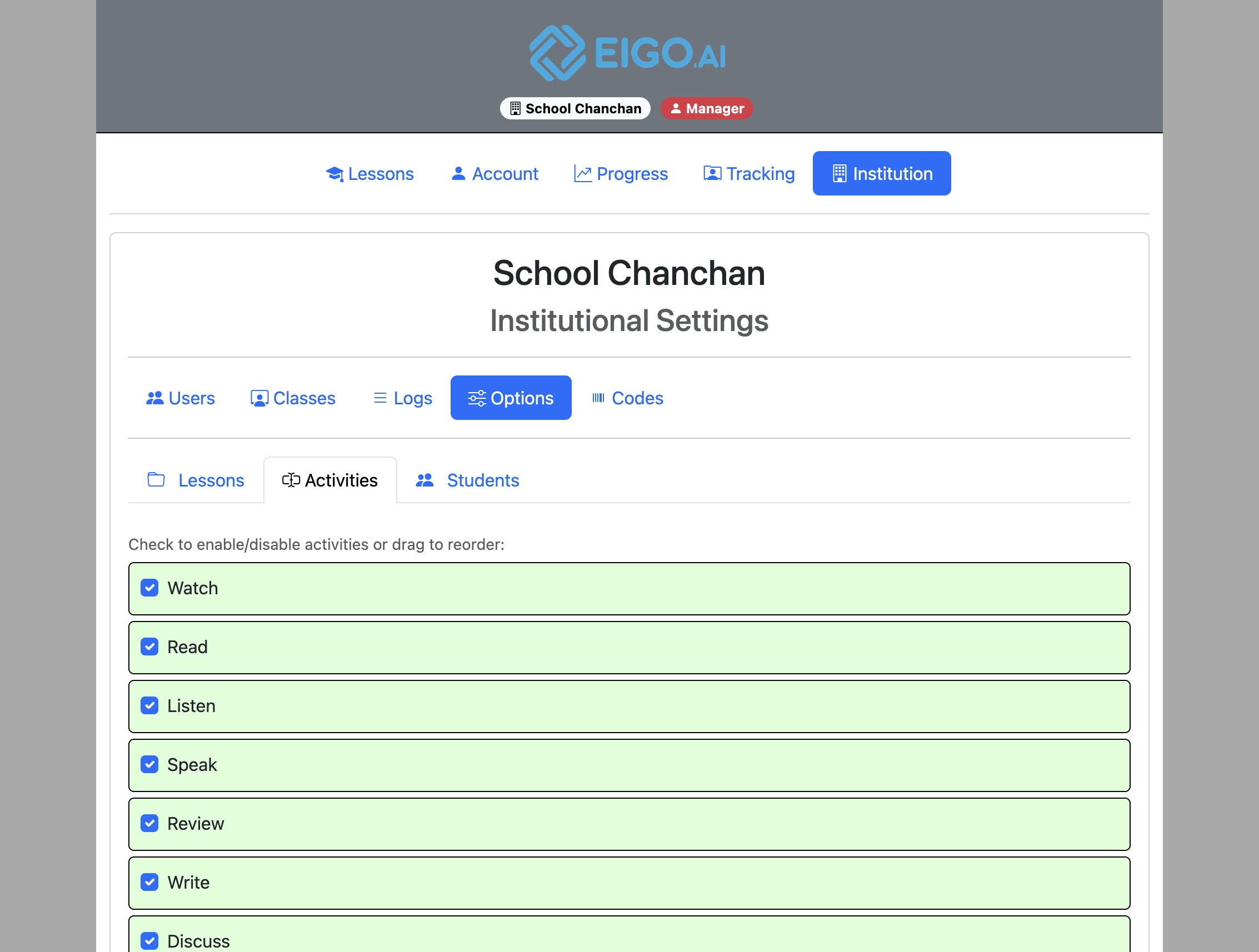
Task: Switch to the Classes section
Action: (x=293, y=398)
